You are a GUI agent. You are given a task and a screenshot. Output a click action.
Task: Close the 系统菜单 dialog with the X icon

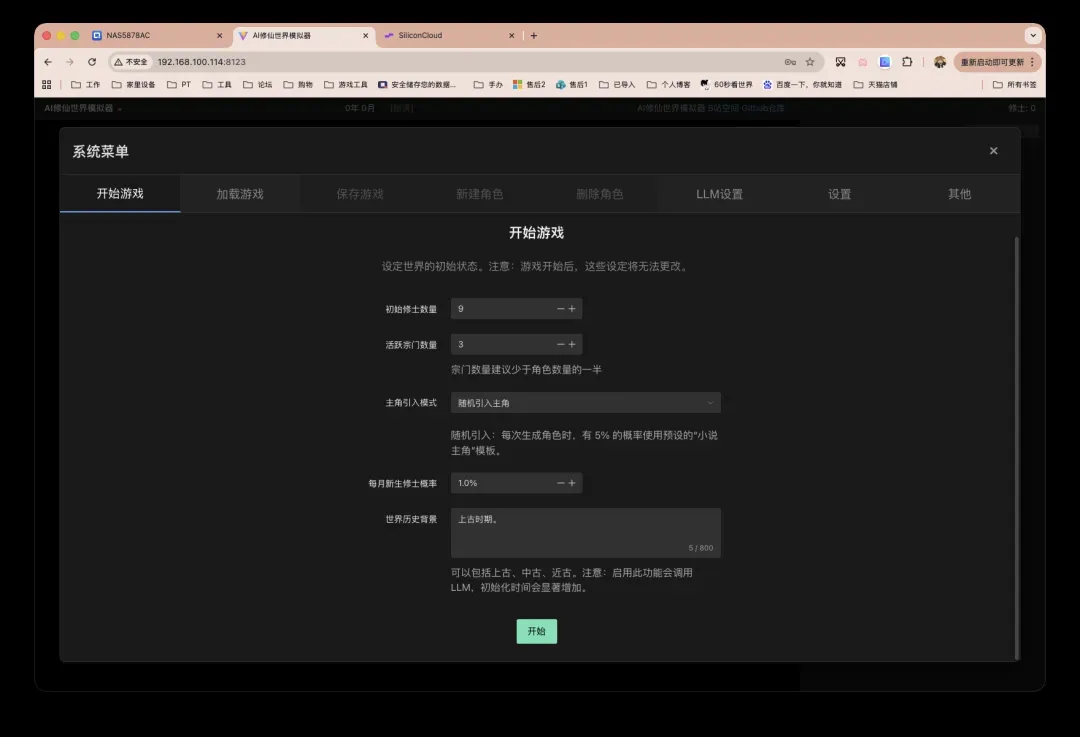993,151
